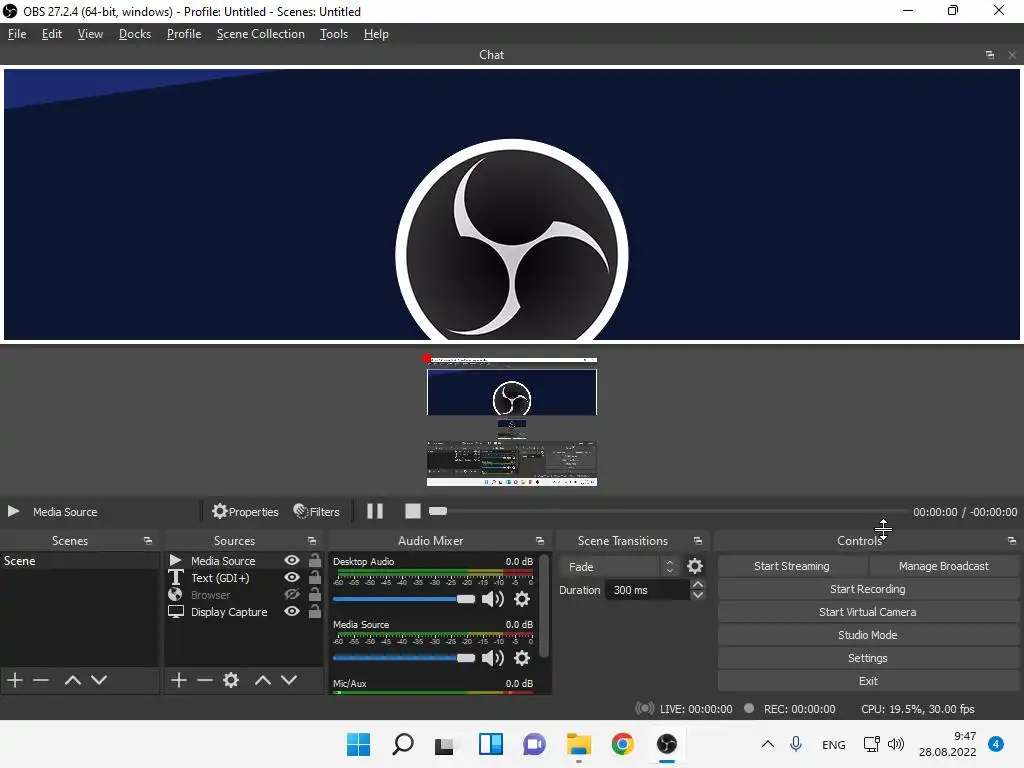Open Media Source audio gear settings
The image size is (1024, 768).
tap(522, 658)
